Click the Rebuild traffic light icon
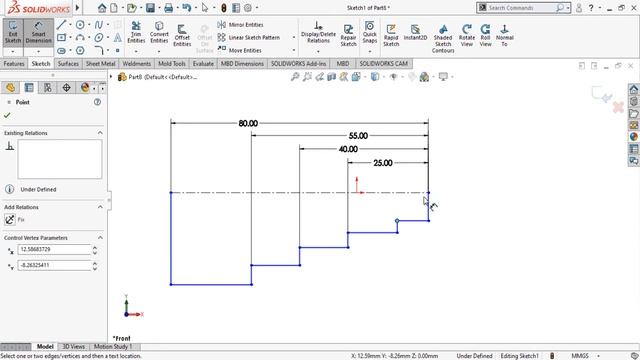Screen dimensions: 640x360 pos(224,8)
